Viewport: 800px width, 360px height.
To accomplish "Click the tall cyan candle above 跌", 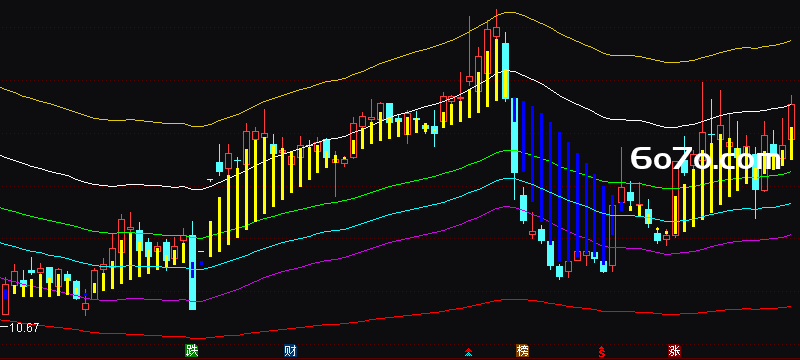I will tap(192, 272).
